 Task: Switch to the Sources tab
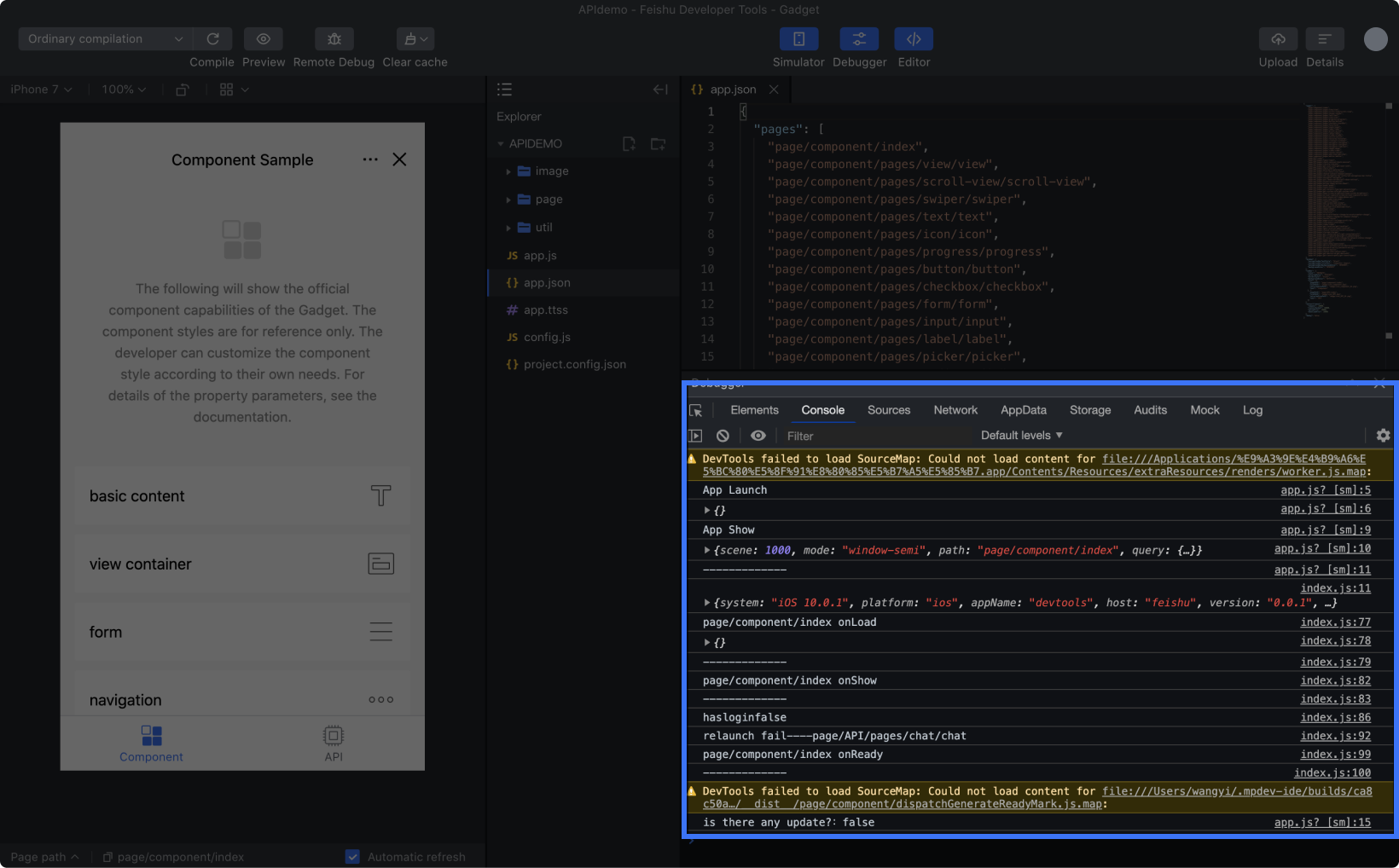pyautogui.click(x=889, y=410)
